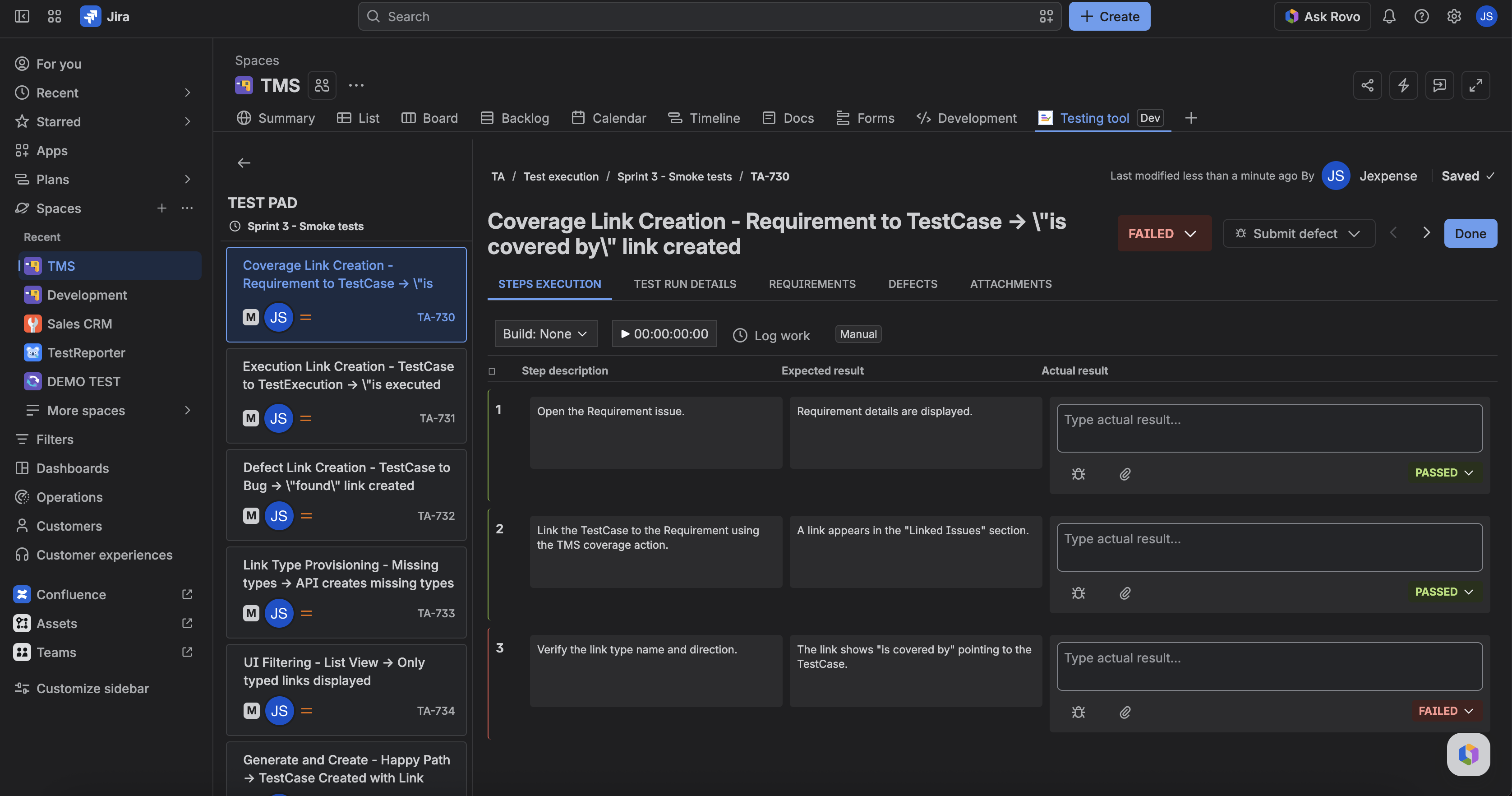This screenshot has height=796, width=1512.
Task: Expand More spaces in sidebar
Action: click(187, 410)
